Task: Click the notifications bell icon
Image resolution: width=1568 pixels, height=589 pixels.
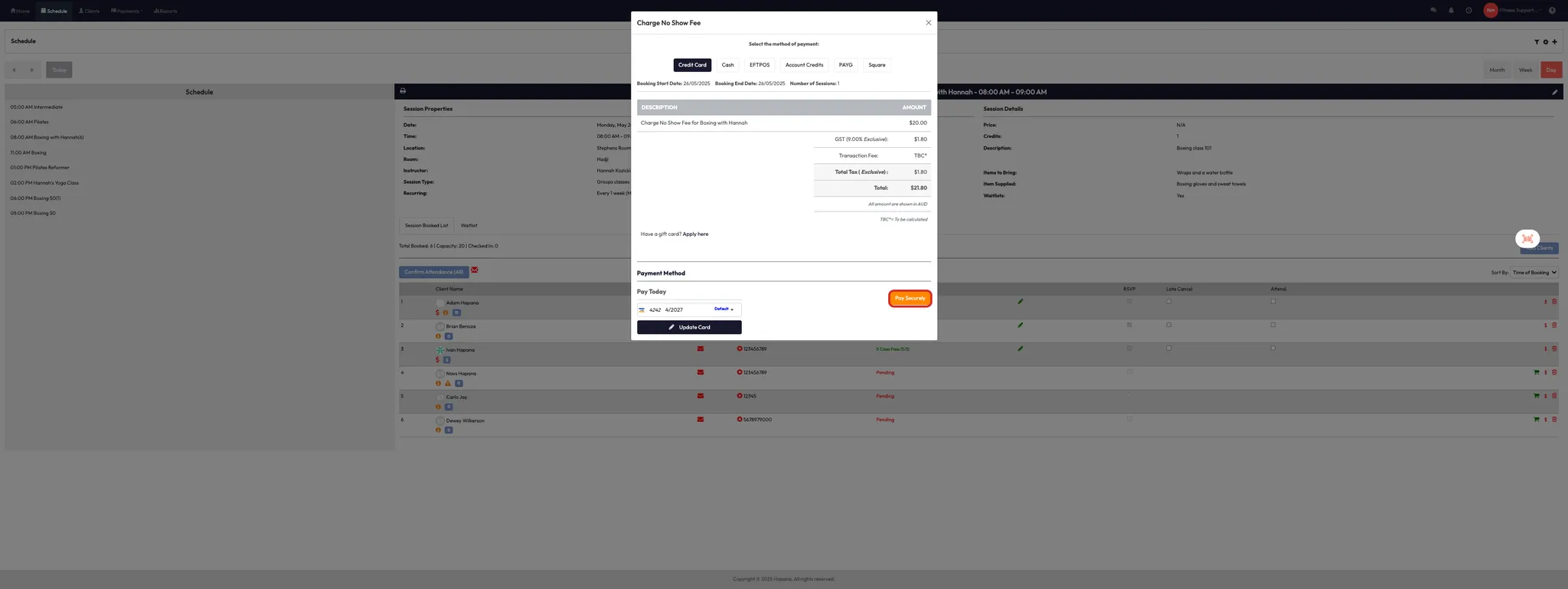Action: click(x=1451, y=11)
